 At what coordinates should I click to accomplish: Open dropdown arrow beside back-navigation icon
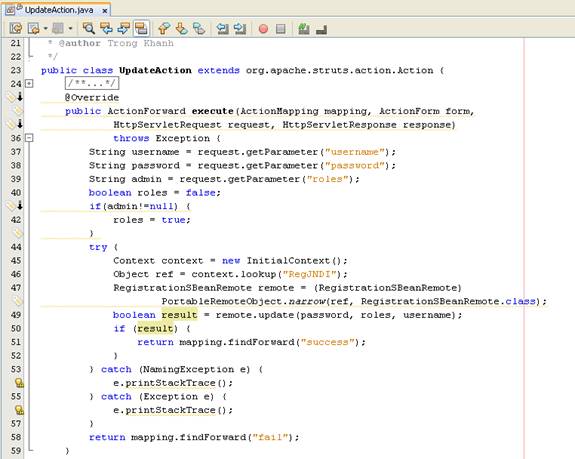pyautogui.click(x=45, y=28)
